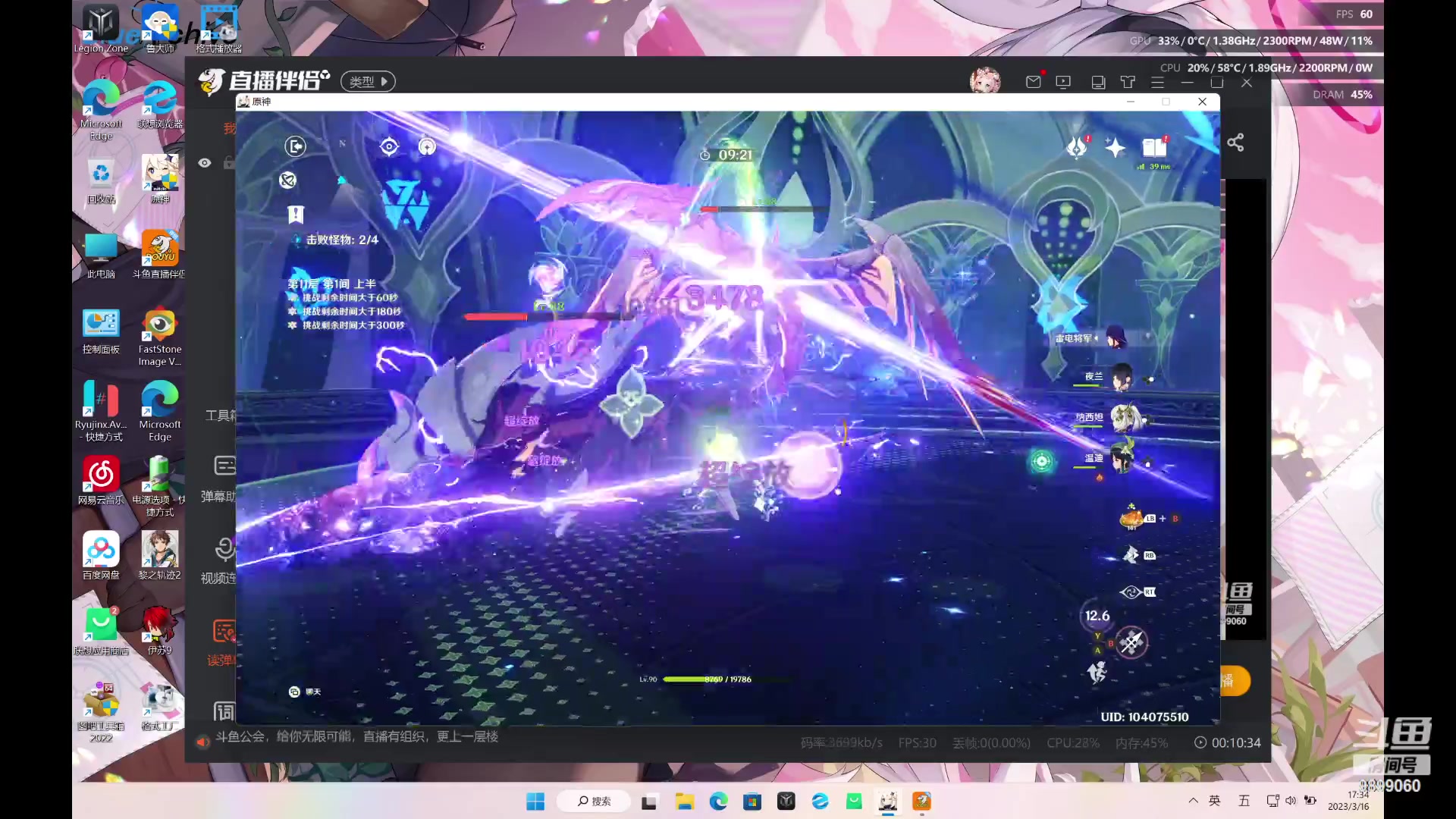The height and width of the screenshot is (819, 1456).
Task: Open Legion Zone desktop shortcut
Action: pos(101,29)
